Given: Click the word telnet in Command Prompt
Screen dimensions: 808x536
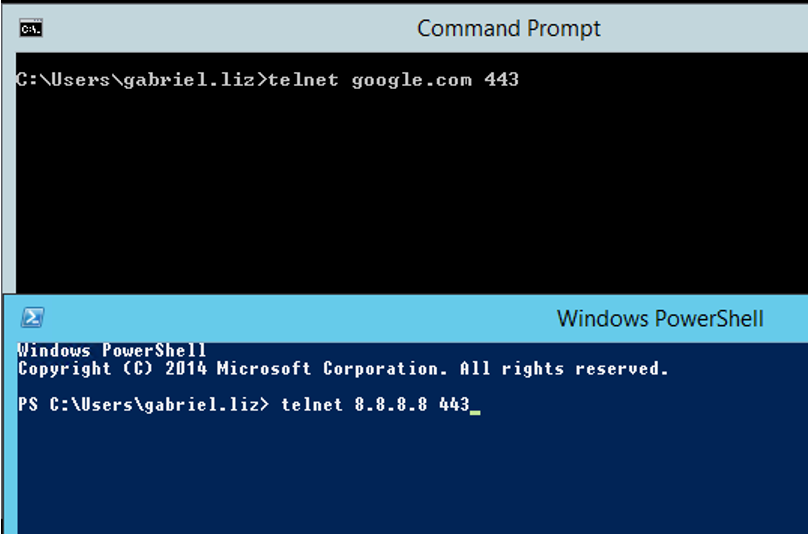Looking at the screenshot, I should click(x=304, y=80).
